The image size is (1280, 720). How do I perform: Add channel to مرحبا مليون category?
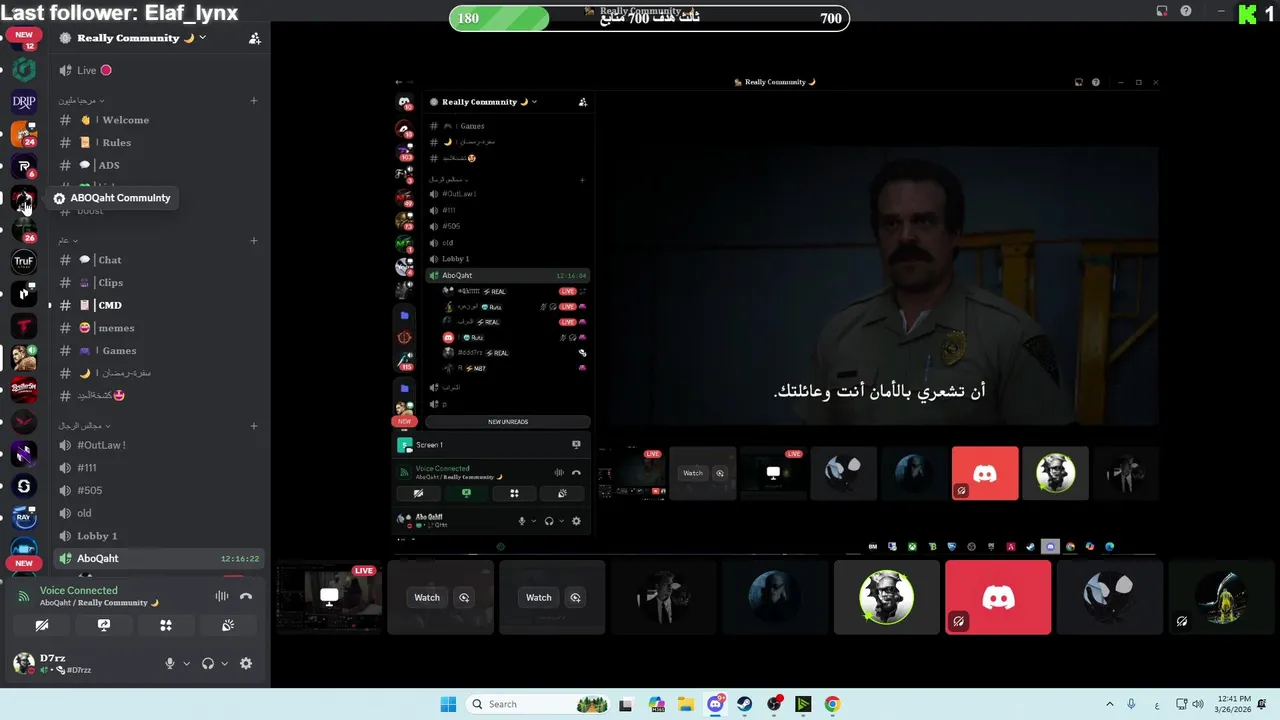tap(254, 100)
